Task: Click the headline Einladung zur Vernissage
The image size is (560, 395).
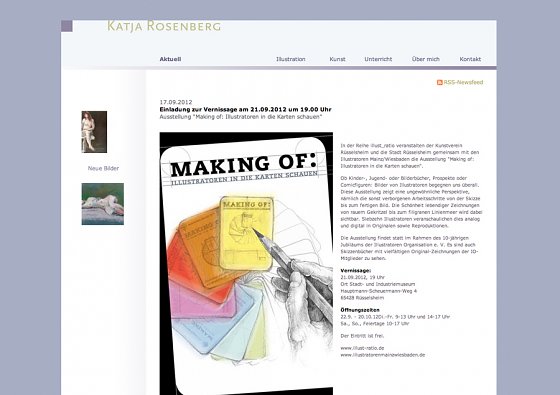Action: 245,110
